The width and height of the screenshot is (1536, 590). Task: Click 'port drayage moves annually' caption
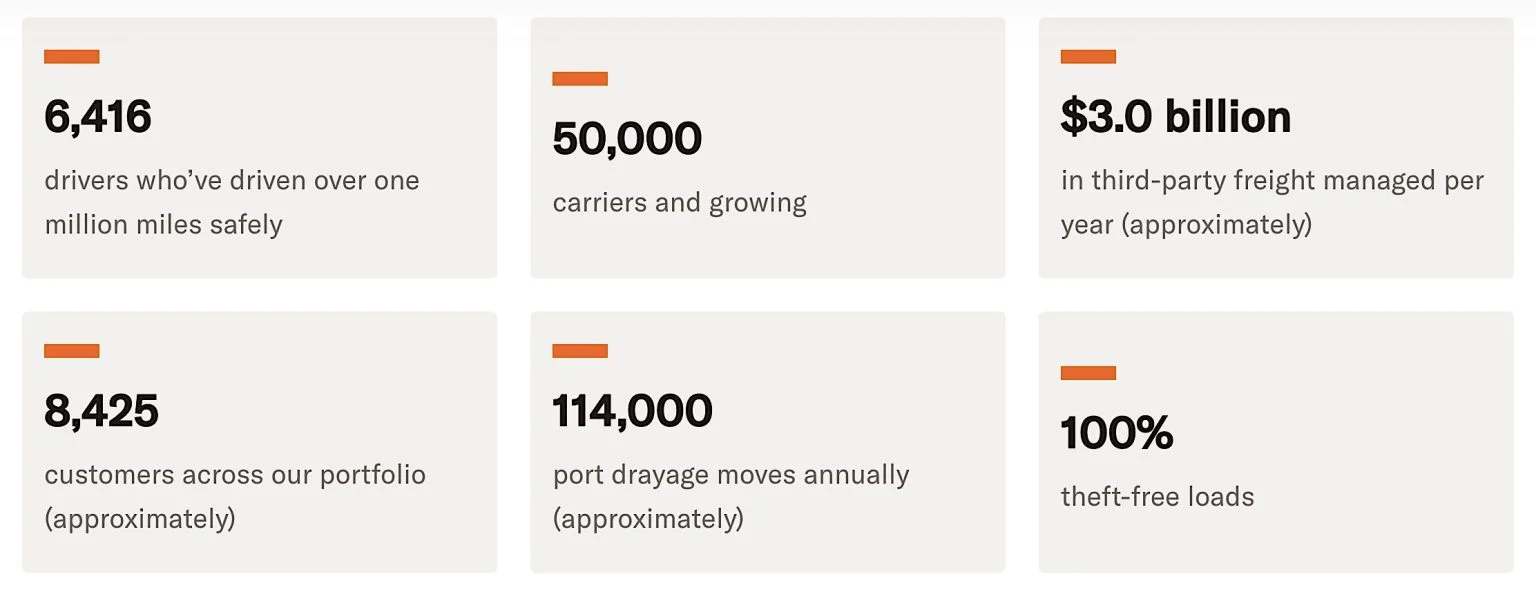tap(731, 475)
